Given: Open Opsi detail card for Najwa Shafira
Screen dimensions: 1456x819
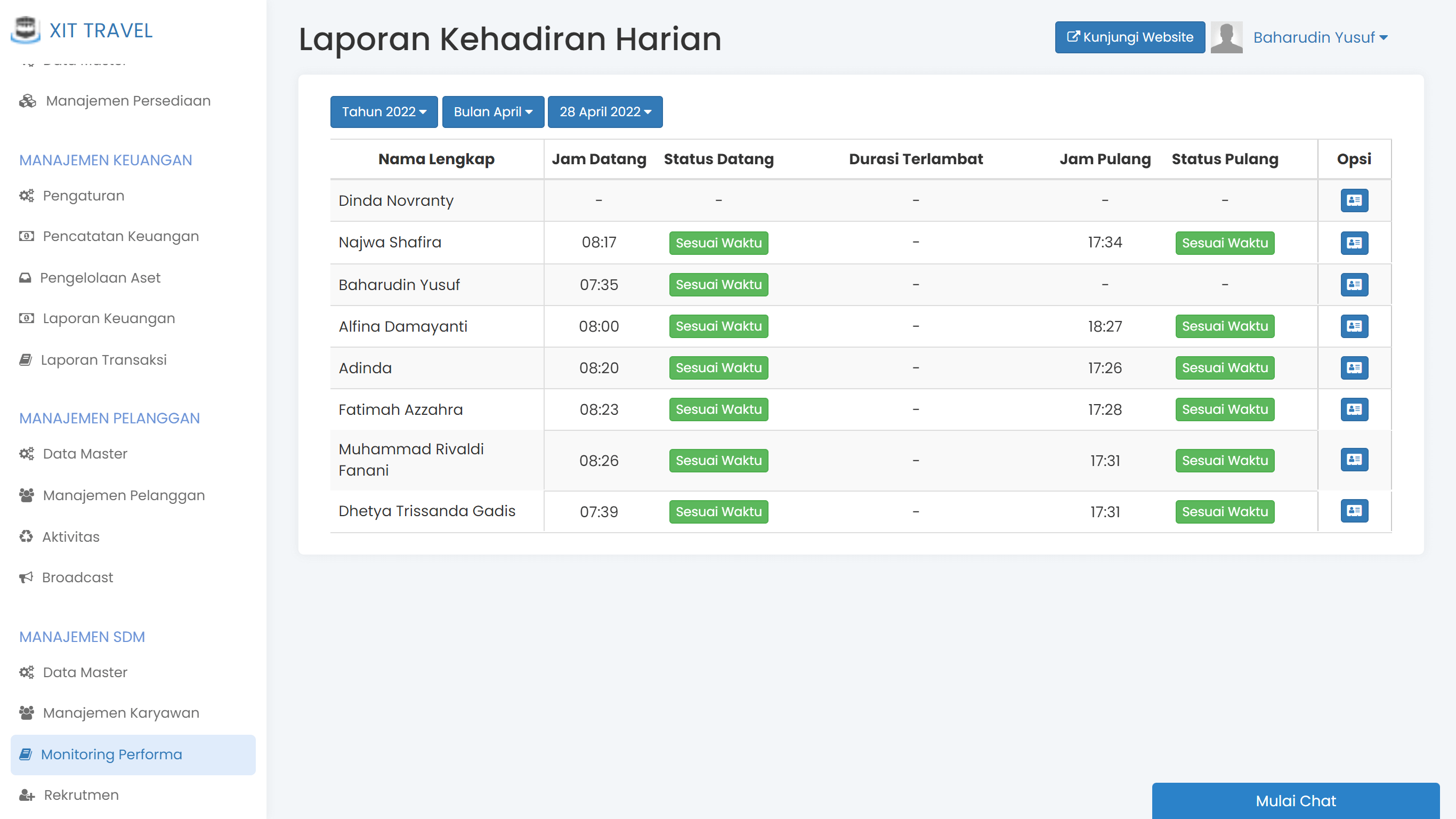Looking at the screenshot, I should [x=1354, y=243].
